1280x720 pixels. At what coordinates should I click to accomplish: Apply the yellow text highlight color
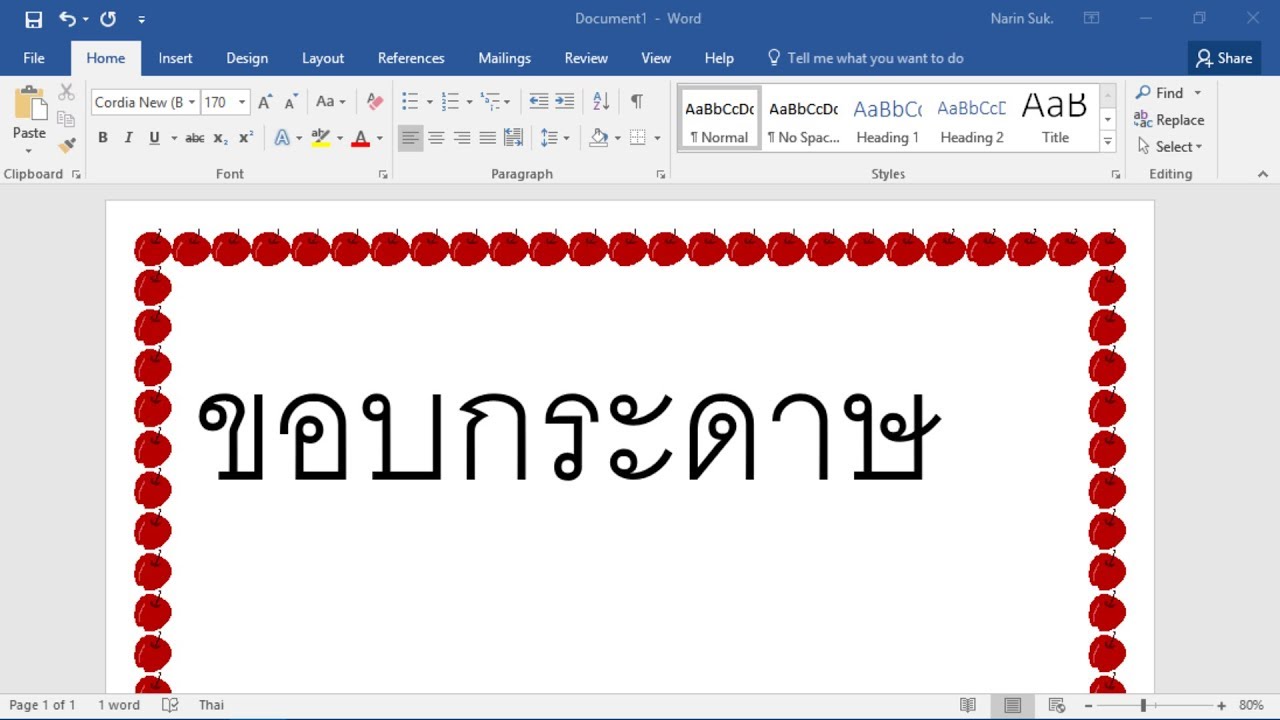pos(321,138)
